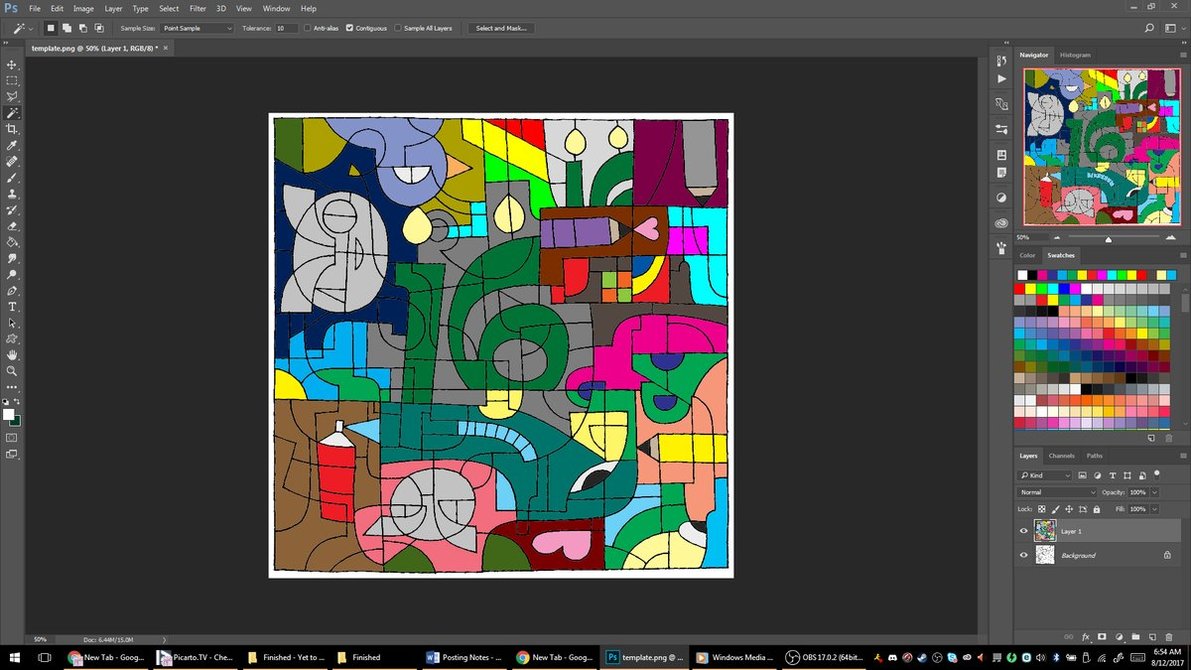Hide Layer 1 with its eye icon
Screen dimensions: 1191x670
click(1023, 531)
